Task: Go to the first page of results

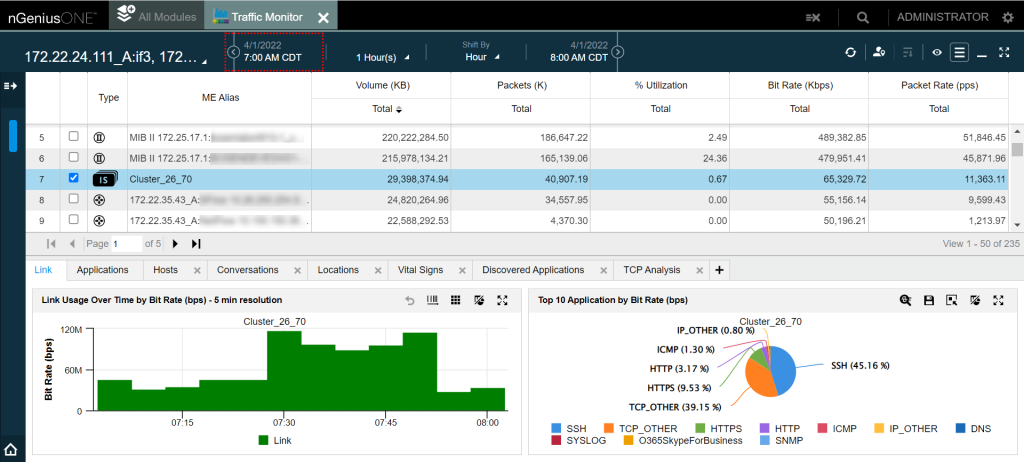Action: (x=51, y=244)
